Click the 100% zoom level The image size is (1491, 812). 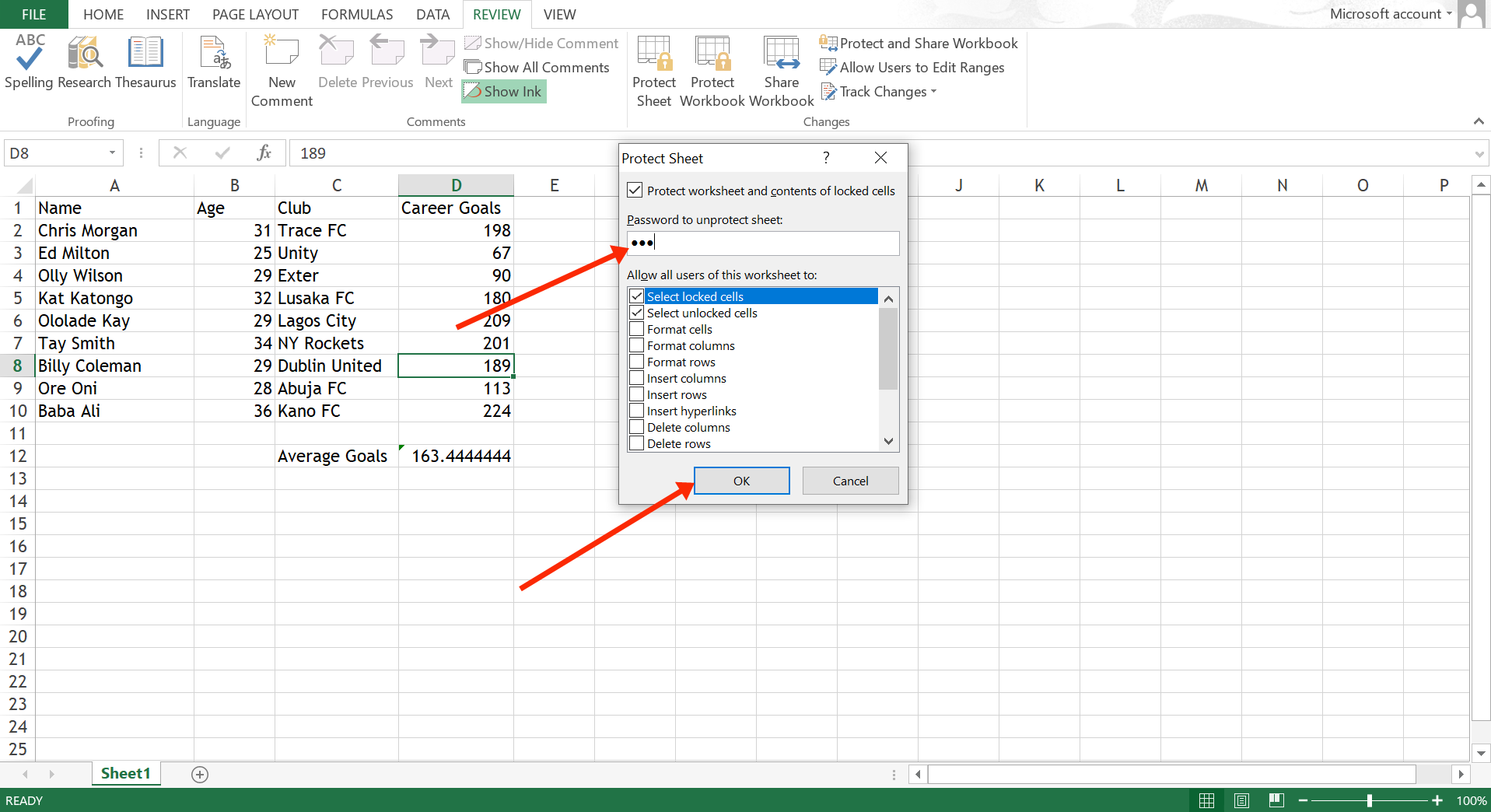(x=1472, y=800)
